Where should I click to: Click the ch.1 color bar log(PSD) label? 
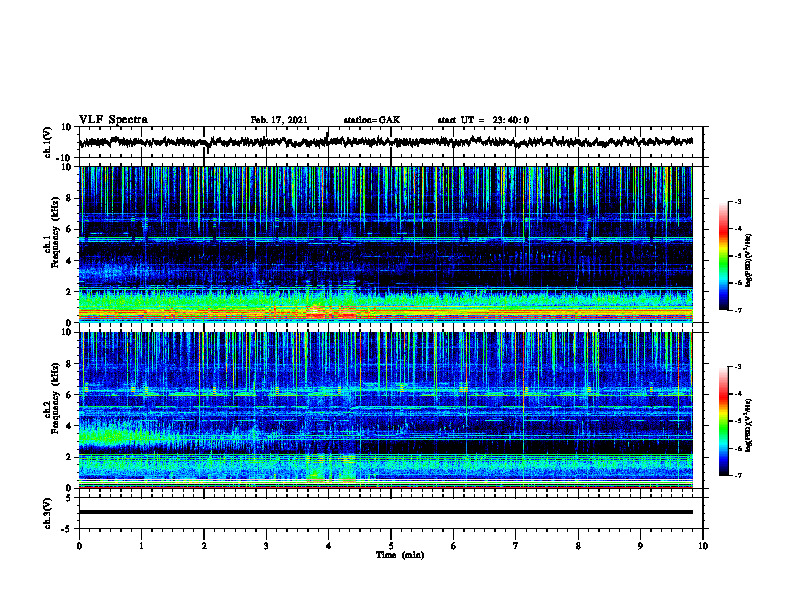click(748, 260)
